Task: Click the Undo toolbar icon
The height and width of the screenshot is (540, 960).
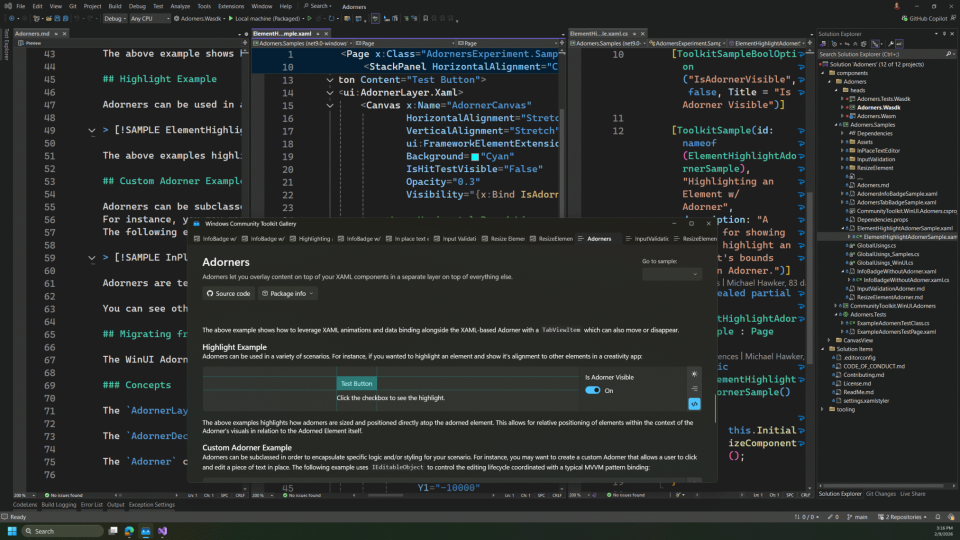Action: [x=77, y=18]
